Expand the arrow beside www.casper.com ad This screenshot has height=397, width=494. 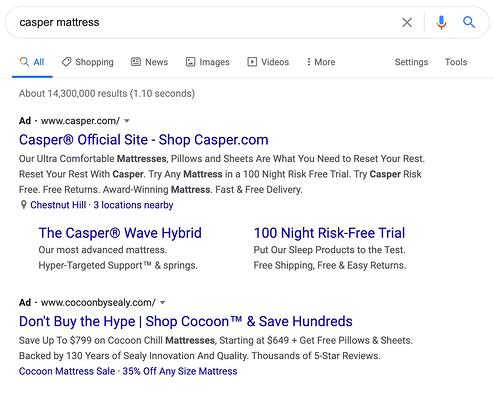[127, 121]
